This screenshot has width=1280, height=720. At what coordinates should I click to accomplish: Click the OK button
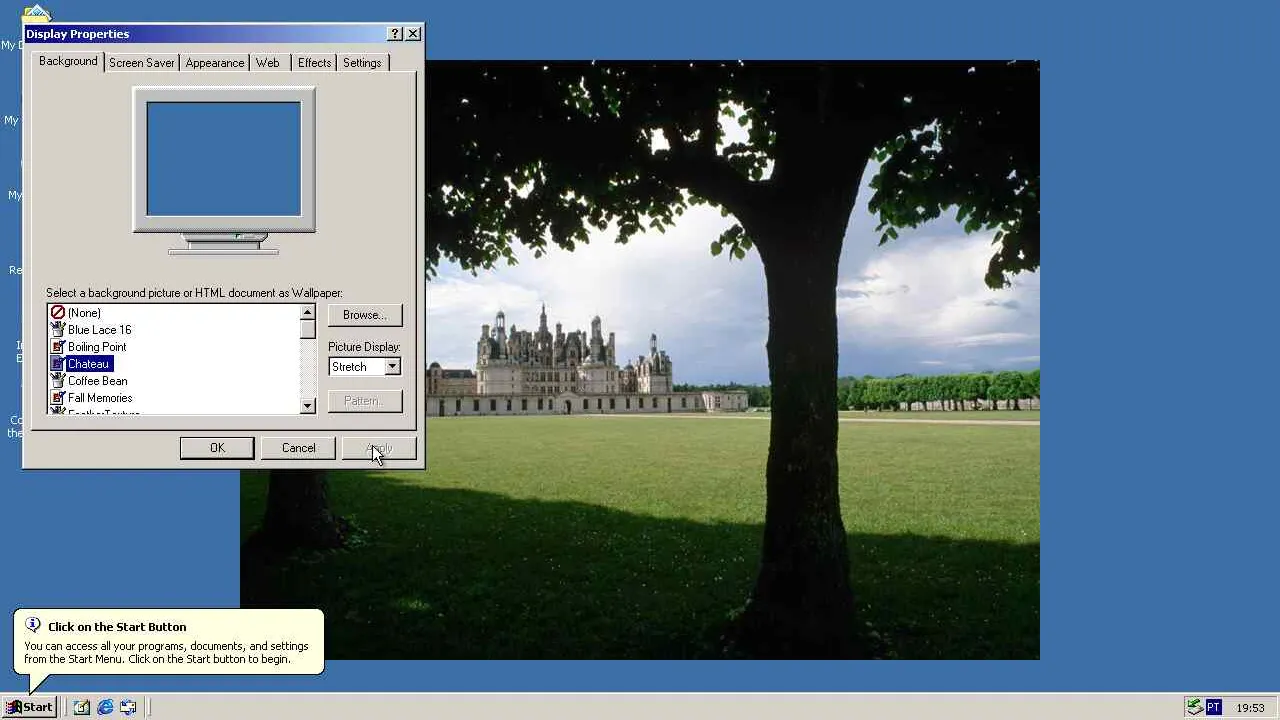pyautogui.click(x=217, y=448)
